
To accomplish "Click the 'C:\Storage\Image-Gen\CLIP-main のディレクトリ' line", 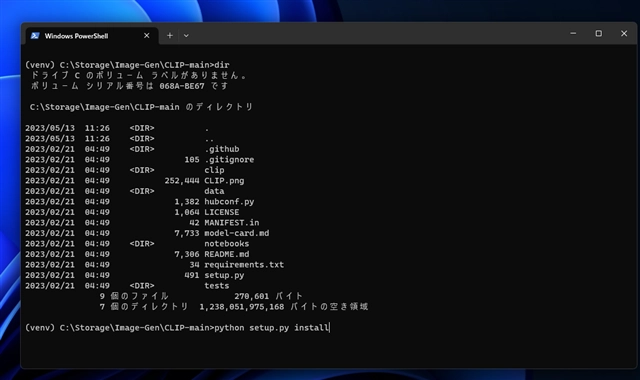I will coord(141,107).
